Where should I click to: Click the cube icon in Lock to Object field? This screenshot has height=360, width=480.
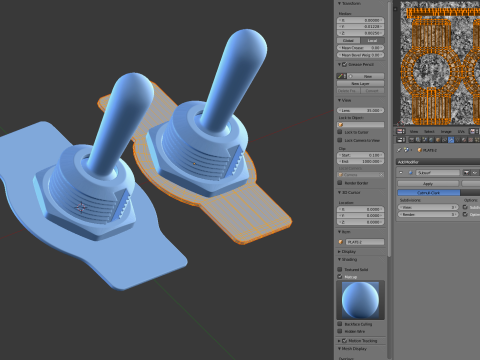(x=341, y=125)
